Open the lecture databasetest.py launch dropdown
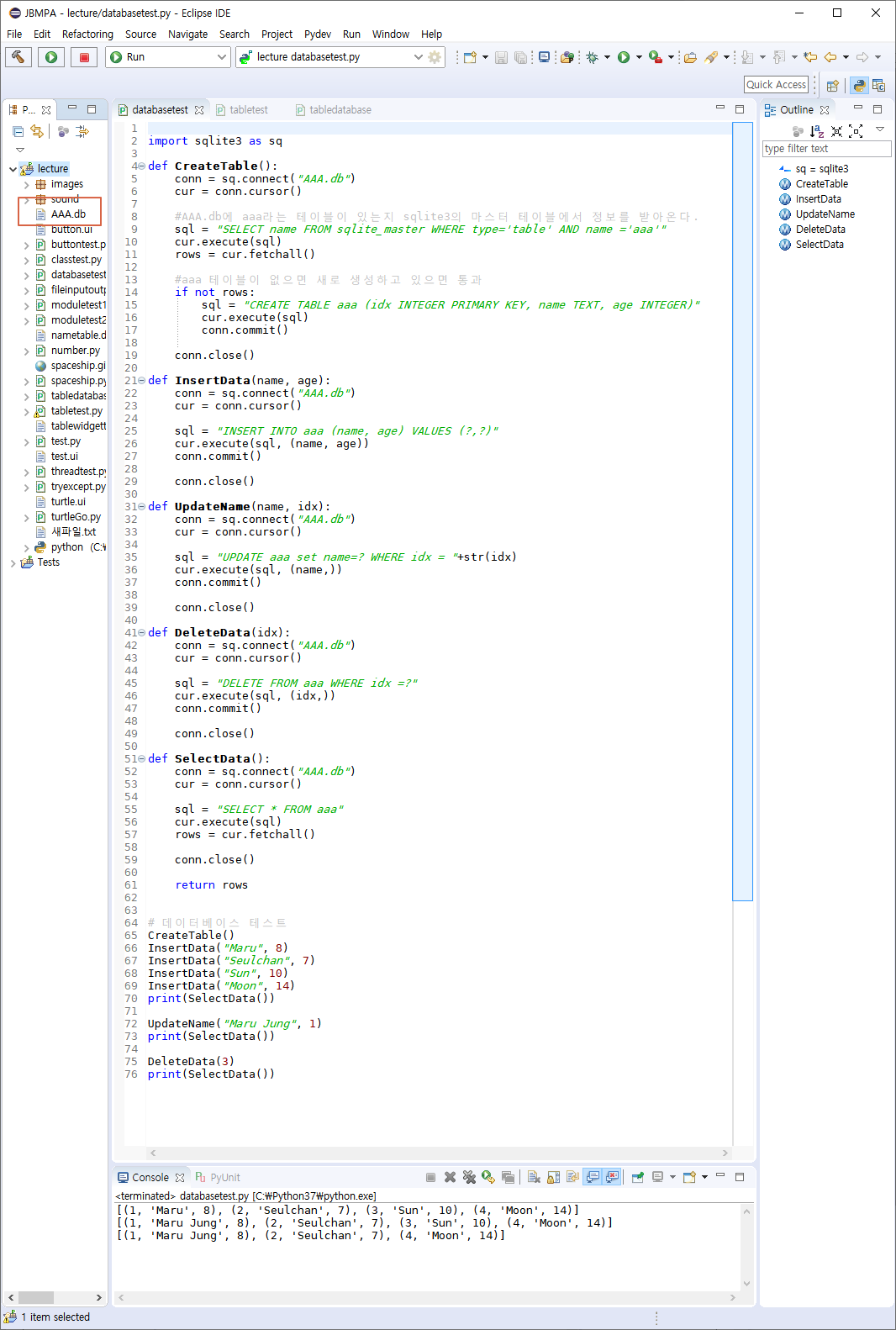Screen dimensions: 896x1330 (x=418, y=57)
